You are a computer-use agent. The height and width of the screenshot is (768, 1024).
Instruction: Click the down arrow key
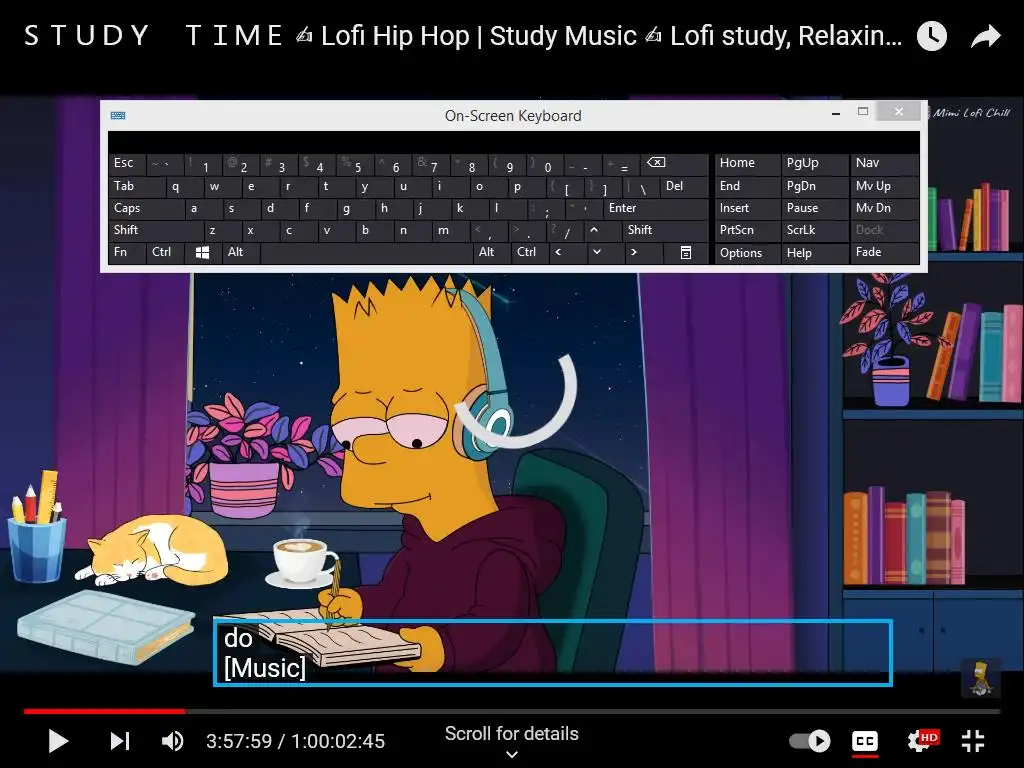[605, 253]
